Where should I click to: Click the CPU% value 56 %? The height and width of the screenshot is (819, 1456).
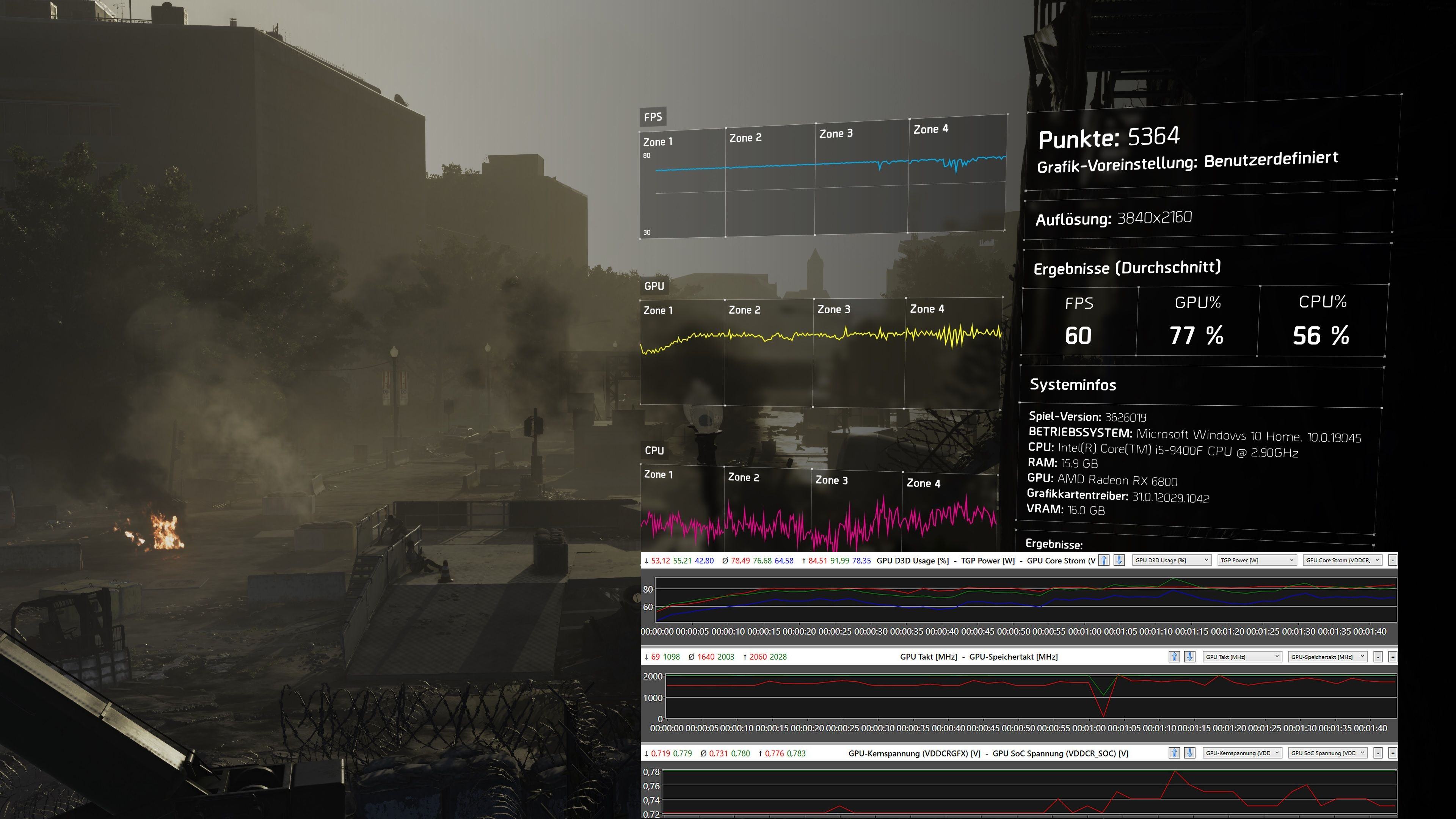[1321, 335]
